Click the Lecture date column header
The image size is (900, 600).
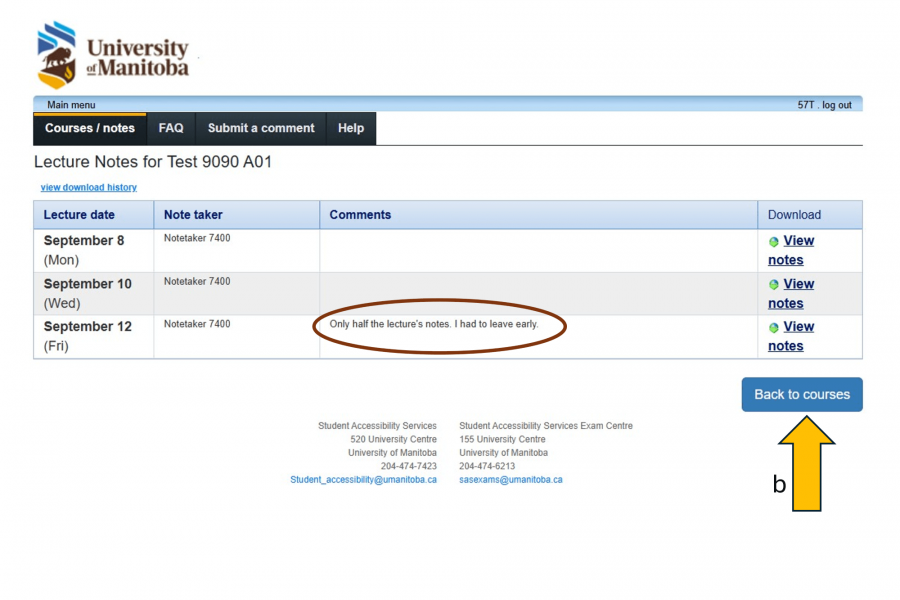point(79,215)
